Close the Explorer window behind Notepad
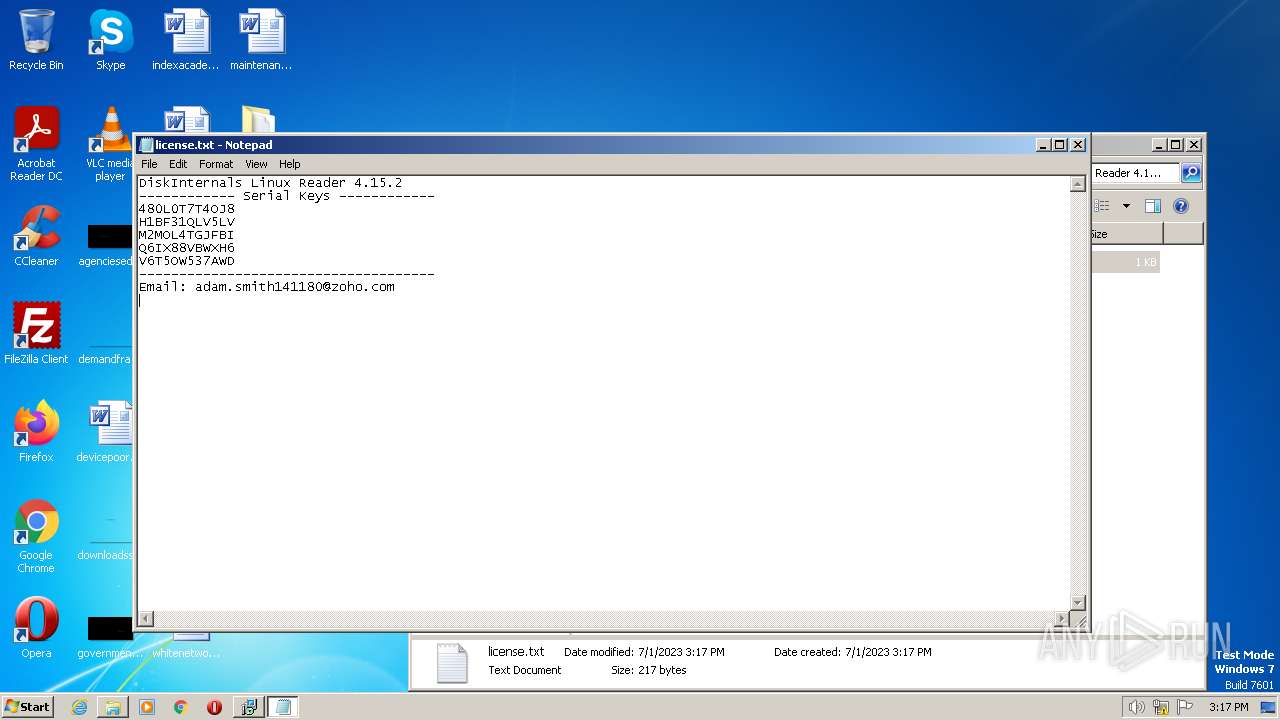This screenshot has width=1280, height=720. pos(1193,145)
